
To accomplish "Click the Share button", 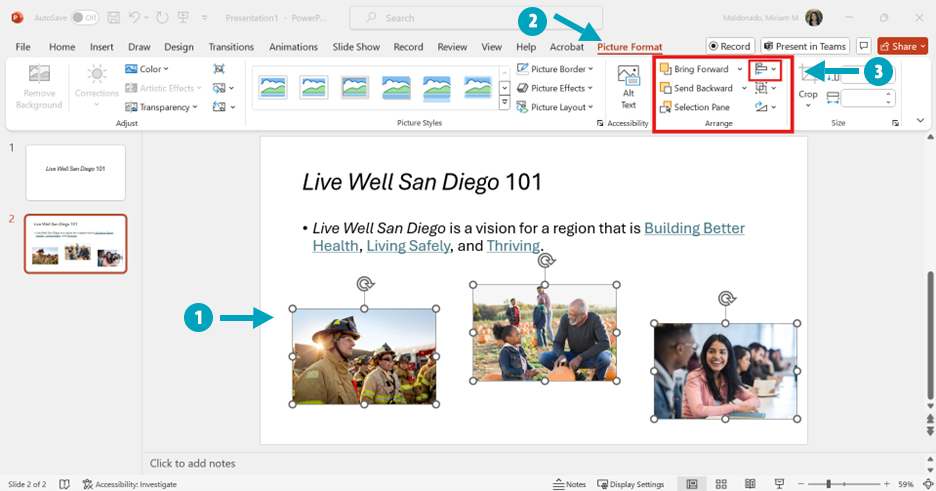I will [x=903, y=46].
